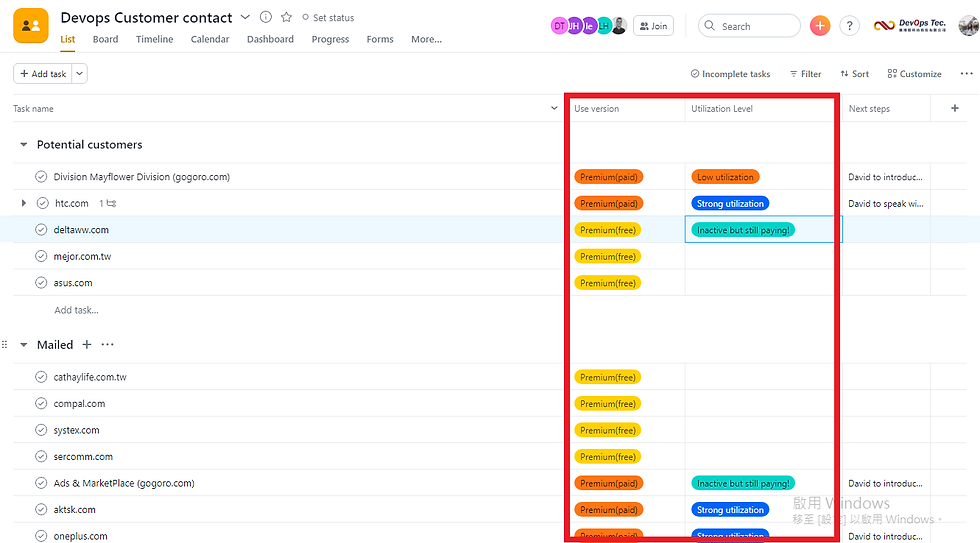The width and height of the screenshot is (980, 543).
Task: Switch to the Progress tab
Action: [330, 39]
